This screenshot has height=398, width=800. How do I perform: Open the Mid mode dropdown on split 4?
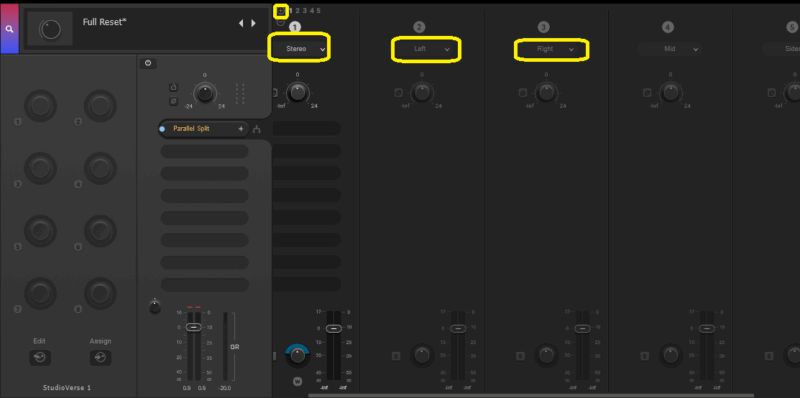tap(670, 49)
